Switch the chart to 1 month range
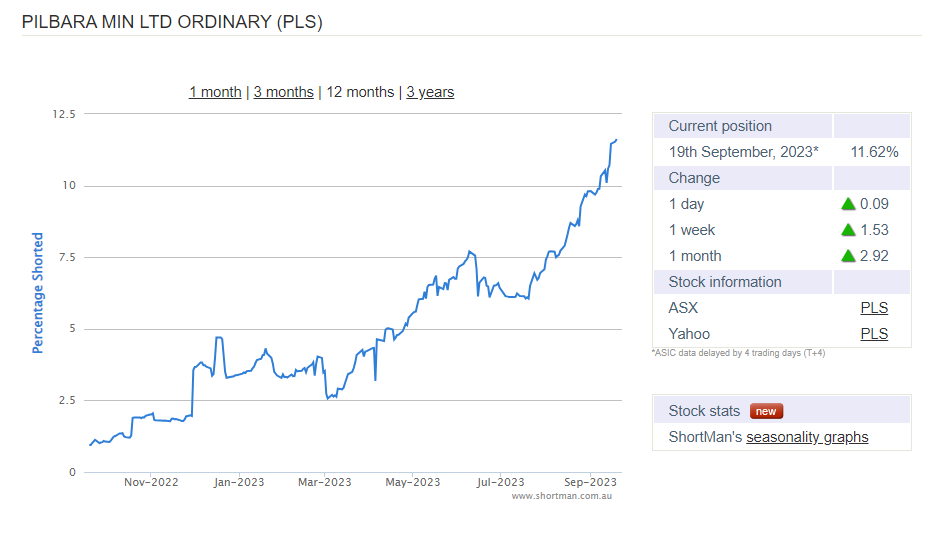Image resolution: width=933 pixels, height=536 pixels. coord(215,92)
